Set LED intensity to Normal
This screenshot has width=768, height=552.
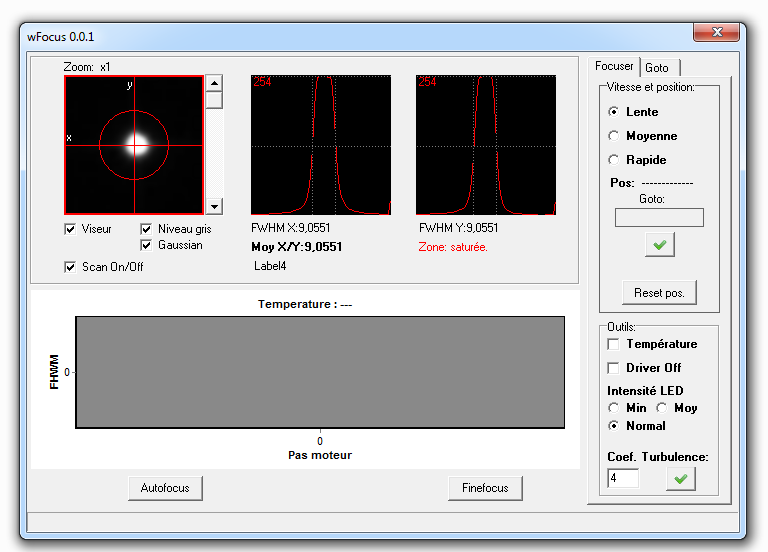click(613, 426)
